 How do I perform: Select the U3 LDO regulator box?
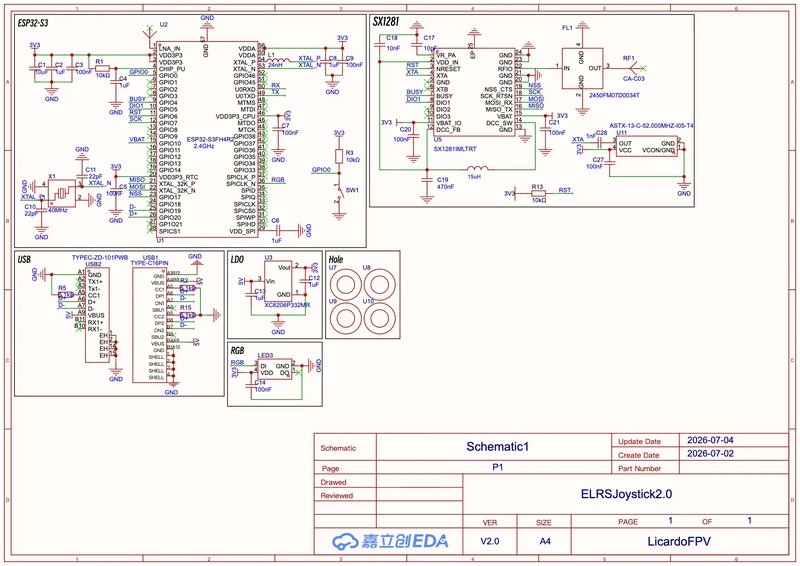[278, 282]
